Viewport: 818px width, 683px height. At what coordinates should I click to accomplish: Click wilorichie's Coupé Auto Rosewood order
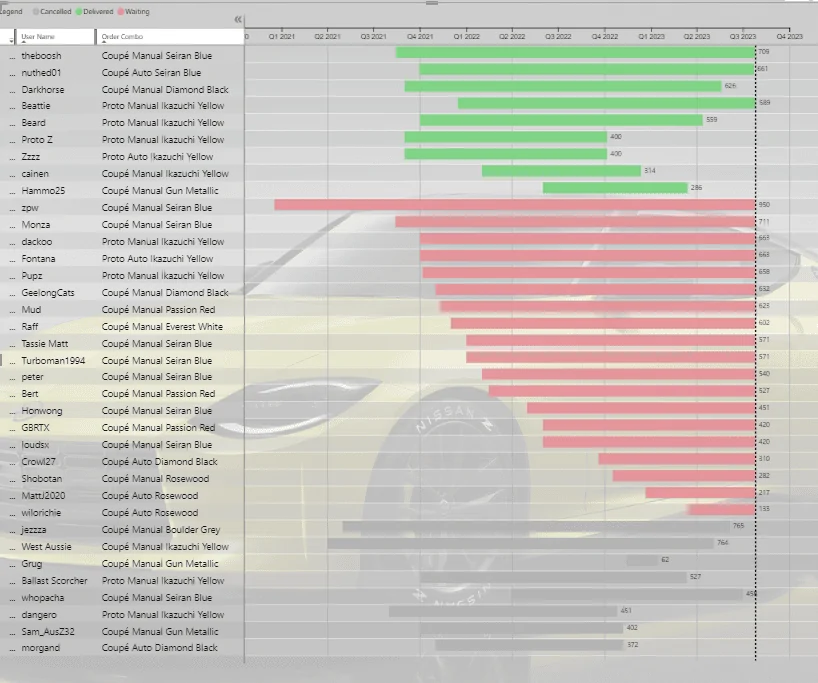coord(150,513)
